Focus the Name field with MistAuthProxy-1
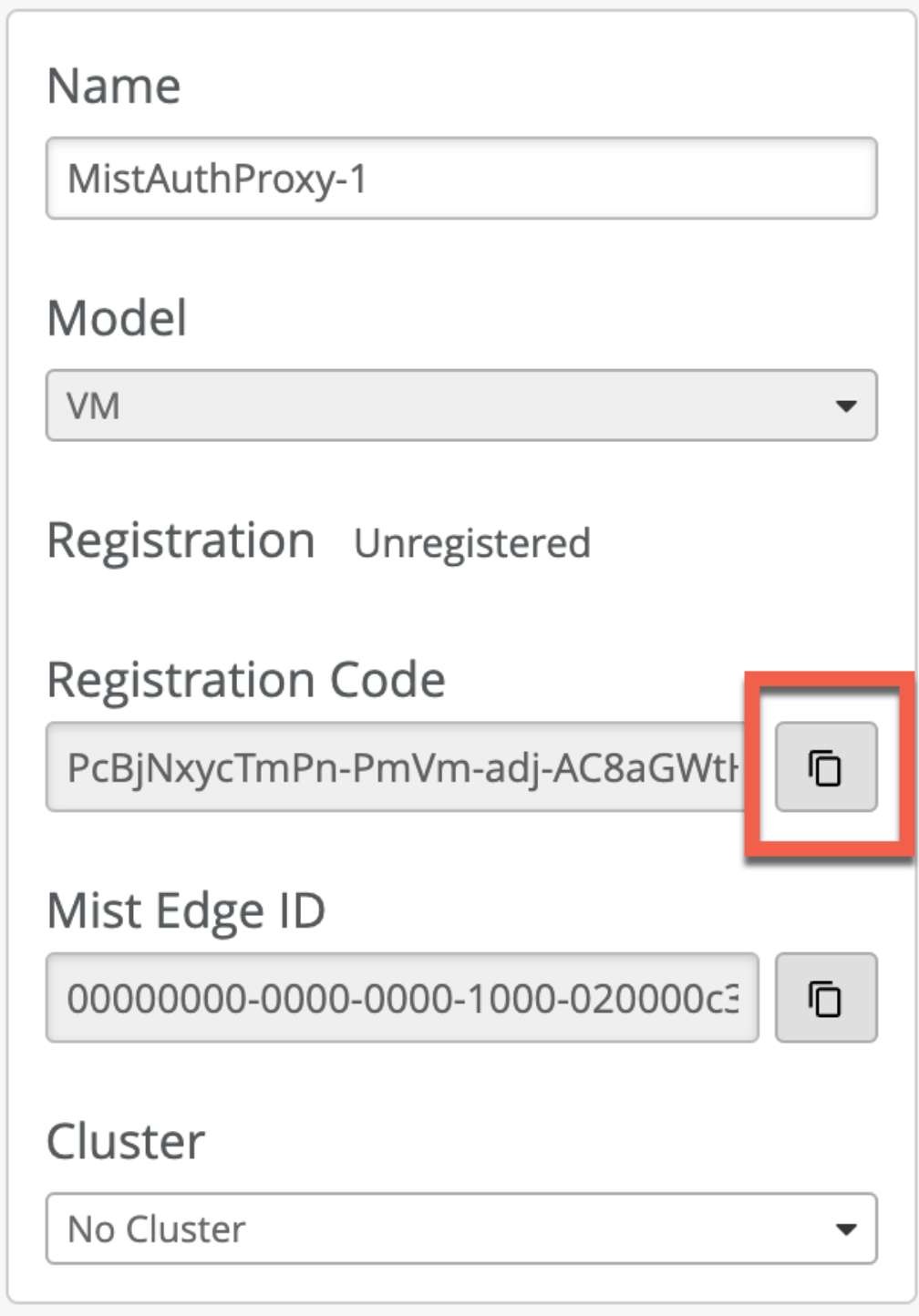Image resolution: width=919 pixels, height=1316 pixels. 460,179
